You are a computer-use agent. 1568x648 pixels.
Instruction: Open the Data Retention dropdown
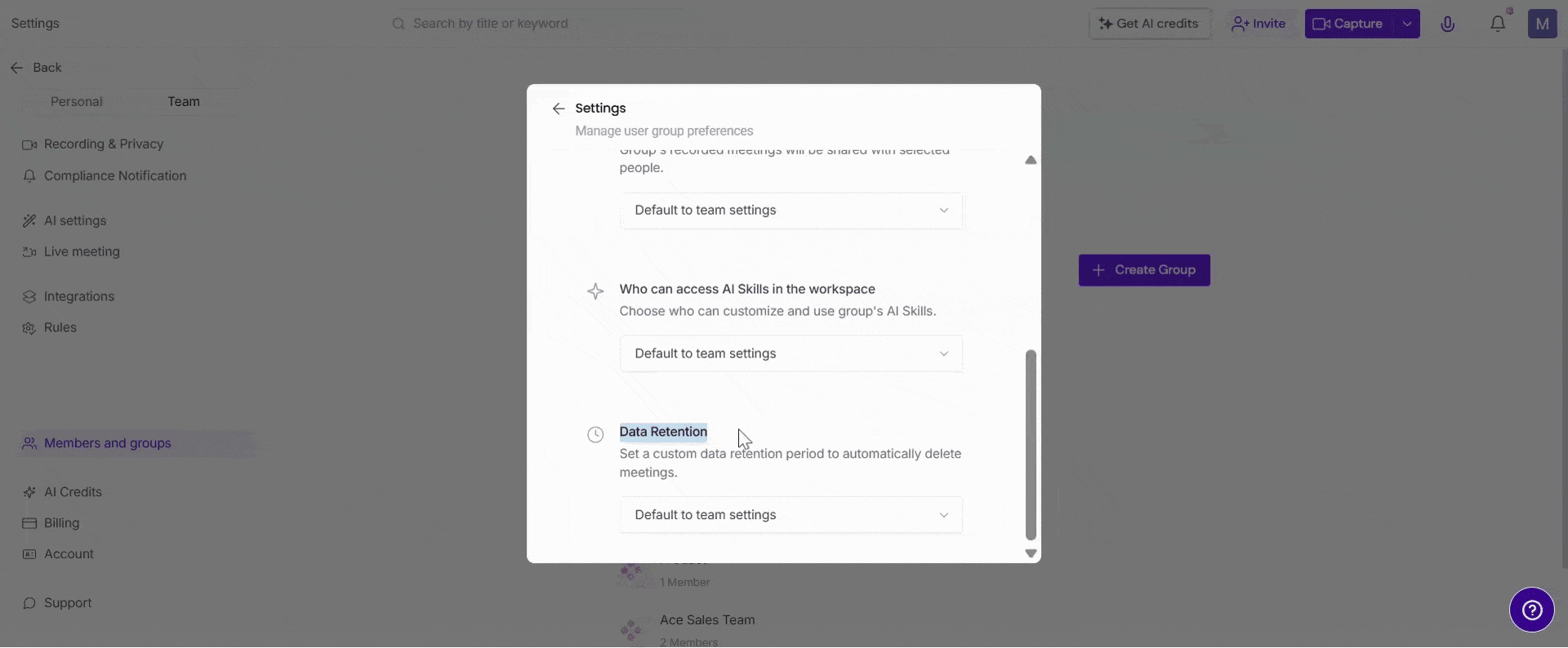pos(791,515)
